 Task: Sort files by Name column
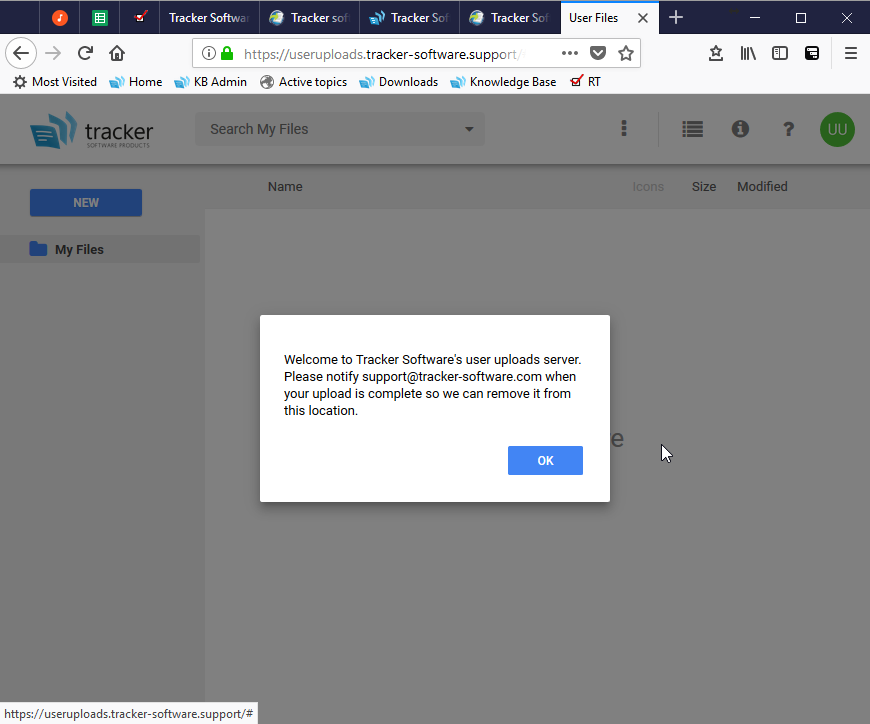(285, 187)
